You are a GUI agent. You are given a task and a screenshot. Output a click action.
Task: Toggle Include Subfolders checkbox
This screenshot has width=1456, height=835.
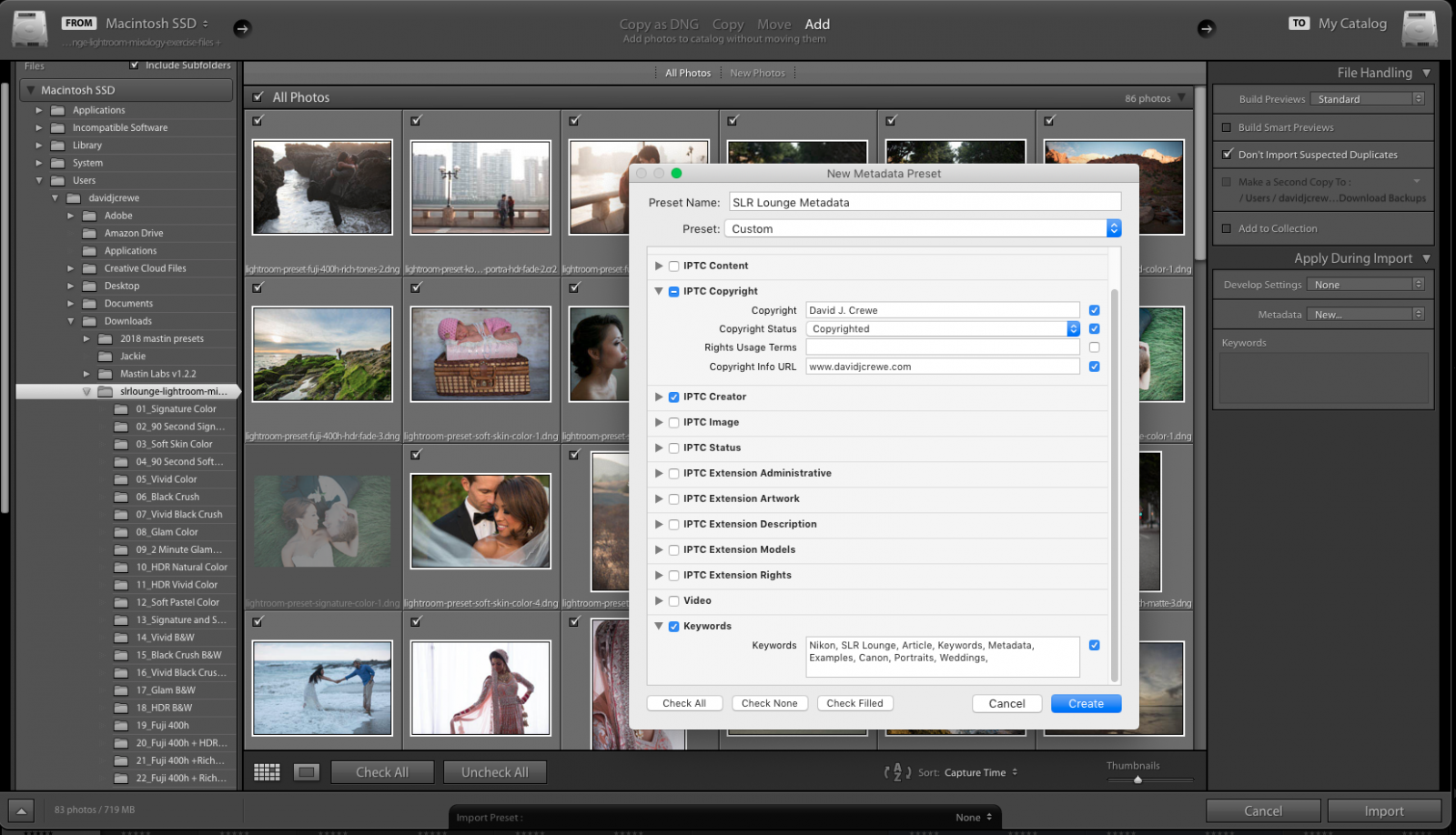pyautogui.click(x=135, y=65)
